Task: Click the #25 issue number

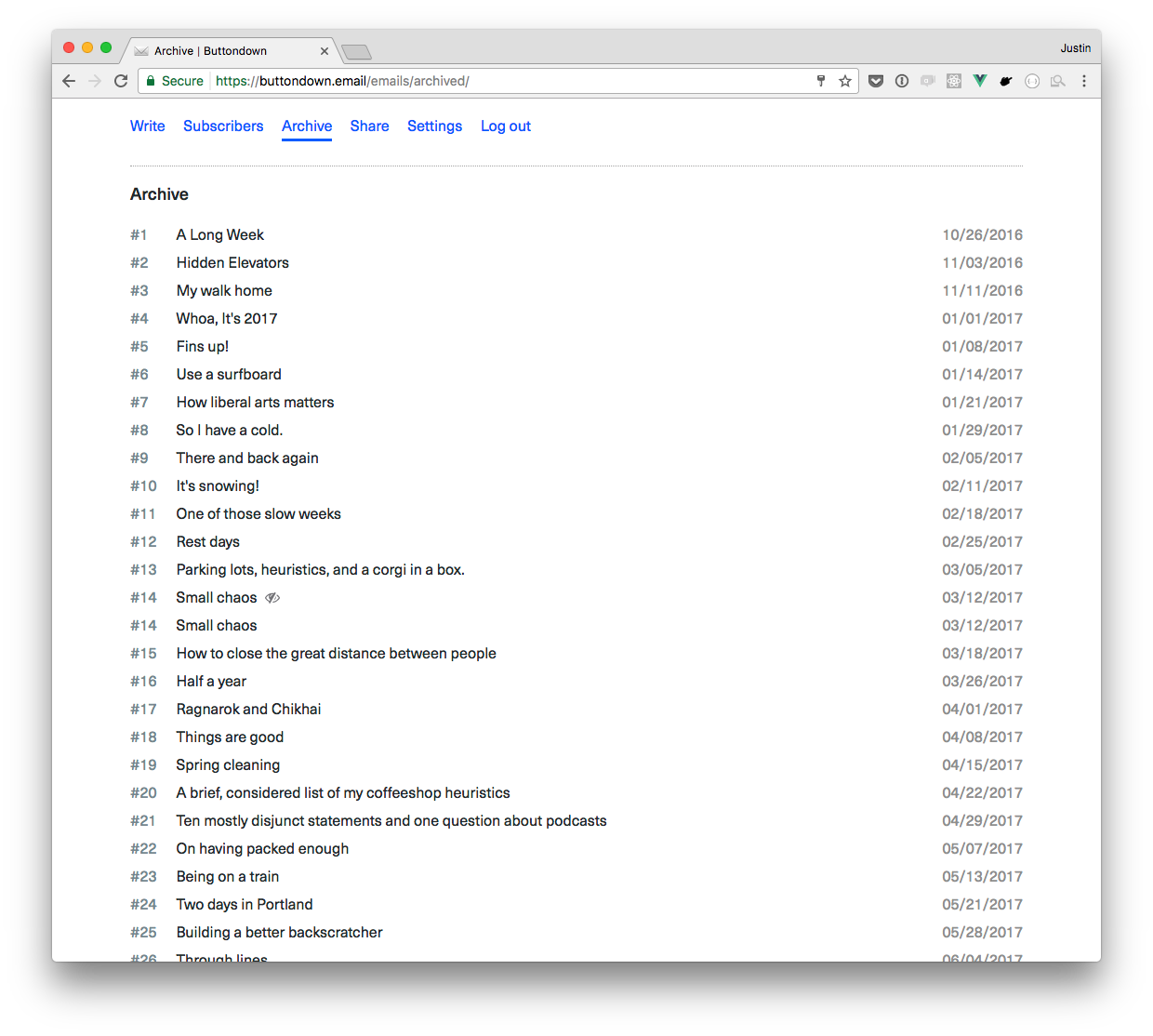Action: (143, 932)
